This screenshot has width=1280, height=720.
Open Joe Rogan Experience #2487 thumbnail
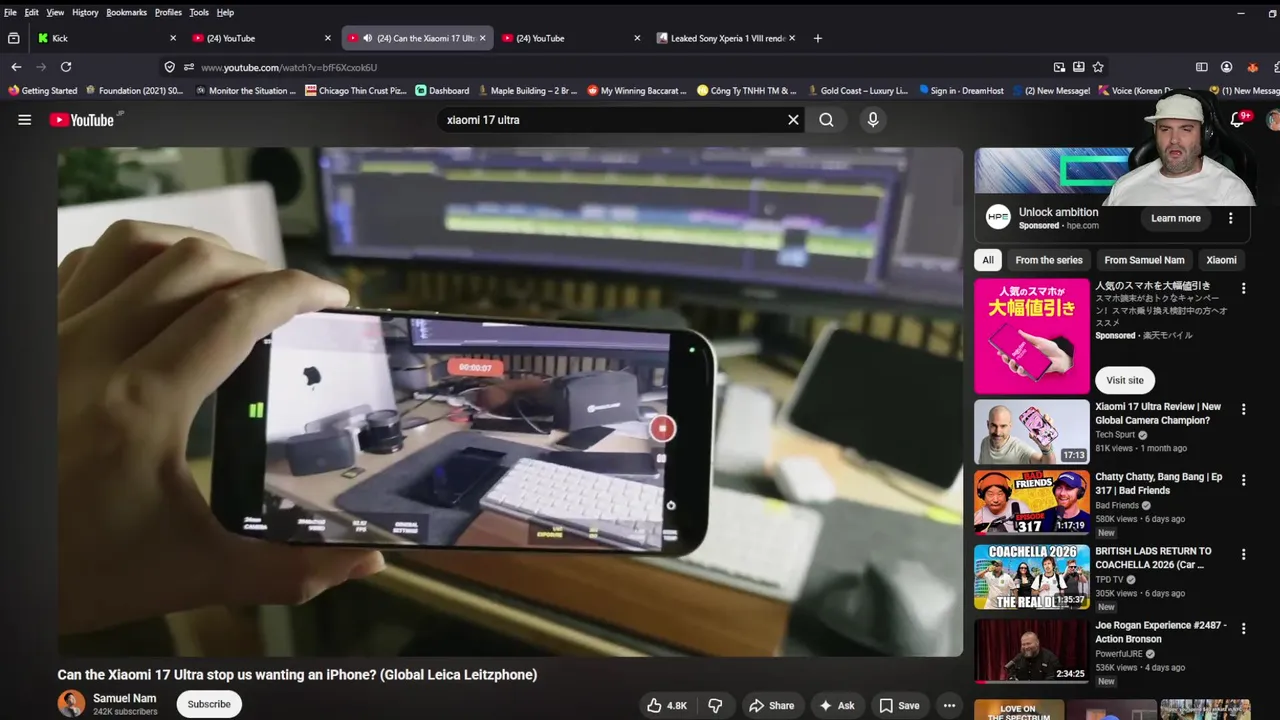[1032, 651]
